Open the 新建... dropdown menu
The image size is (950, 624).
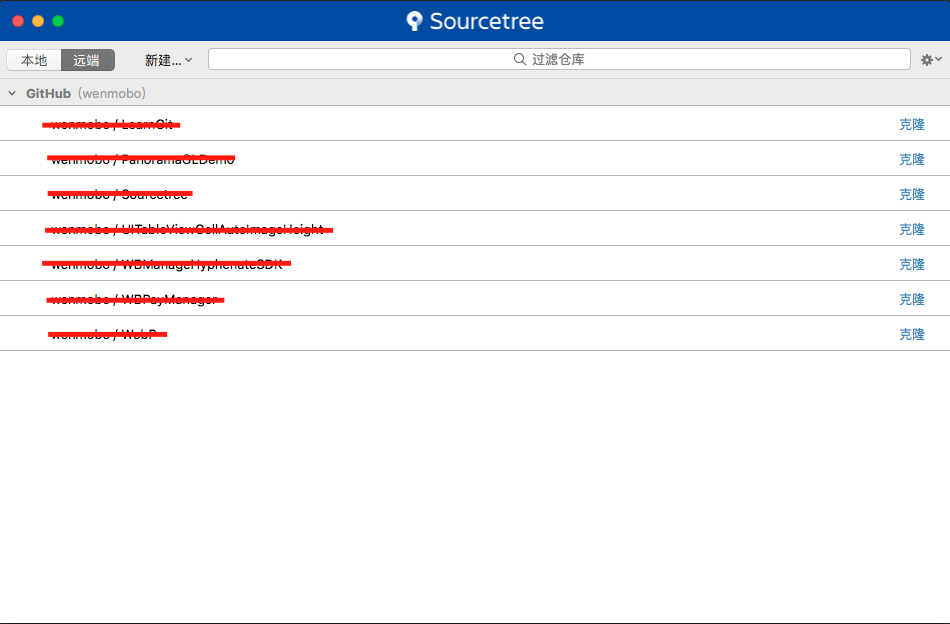click(168, 60)
